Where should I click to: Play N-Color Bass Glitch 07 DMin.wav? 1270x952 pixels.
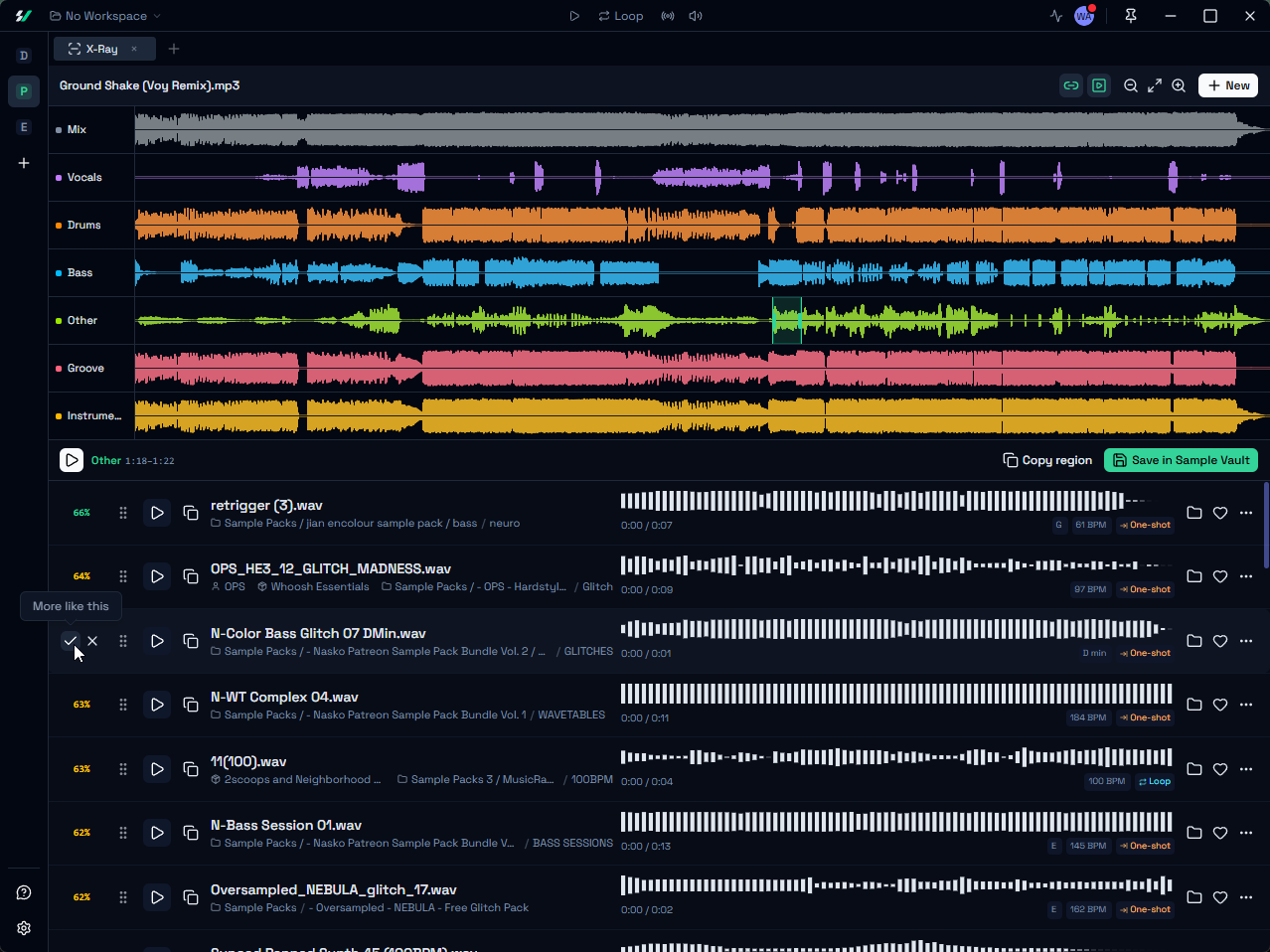[x=157, y=641]
